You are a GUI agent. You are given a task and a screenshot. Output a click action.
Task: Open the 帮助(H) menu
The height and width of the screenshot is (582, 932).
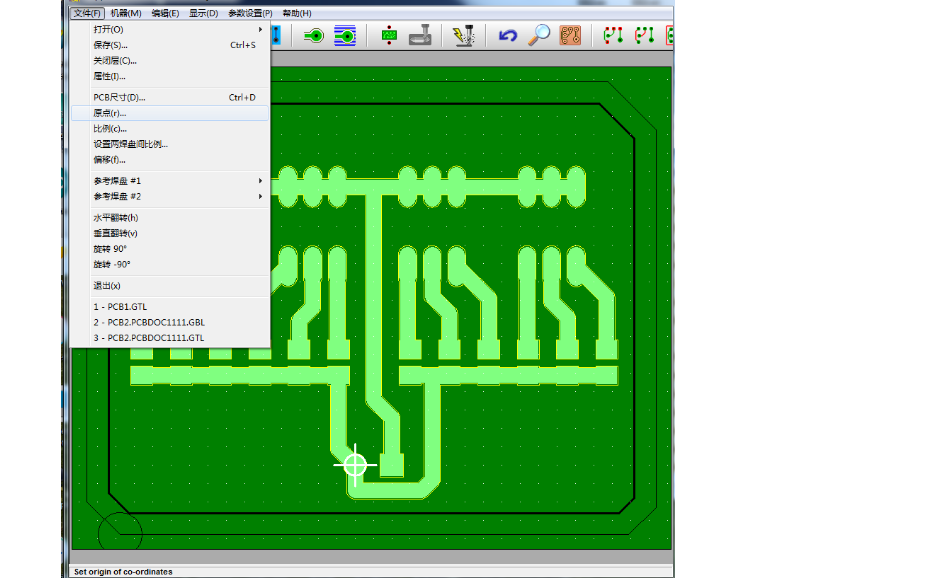(297, 13)
